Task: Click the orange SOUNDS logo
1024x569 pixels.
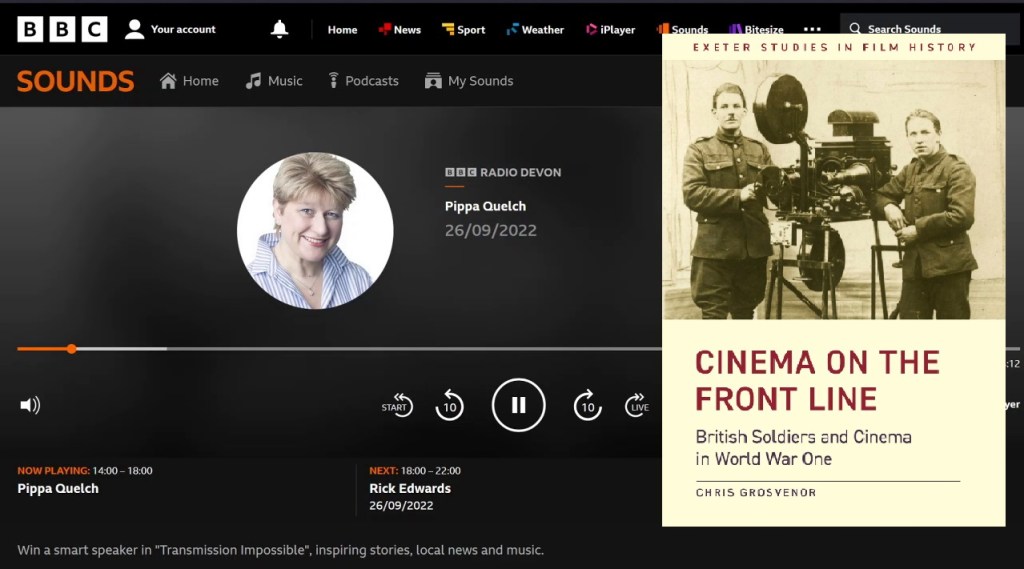Action: [76, 82]
